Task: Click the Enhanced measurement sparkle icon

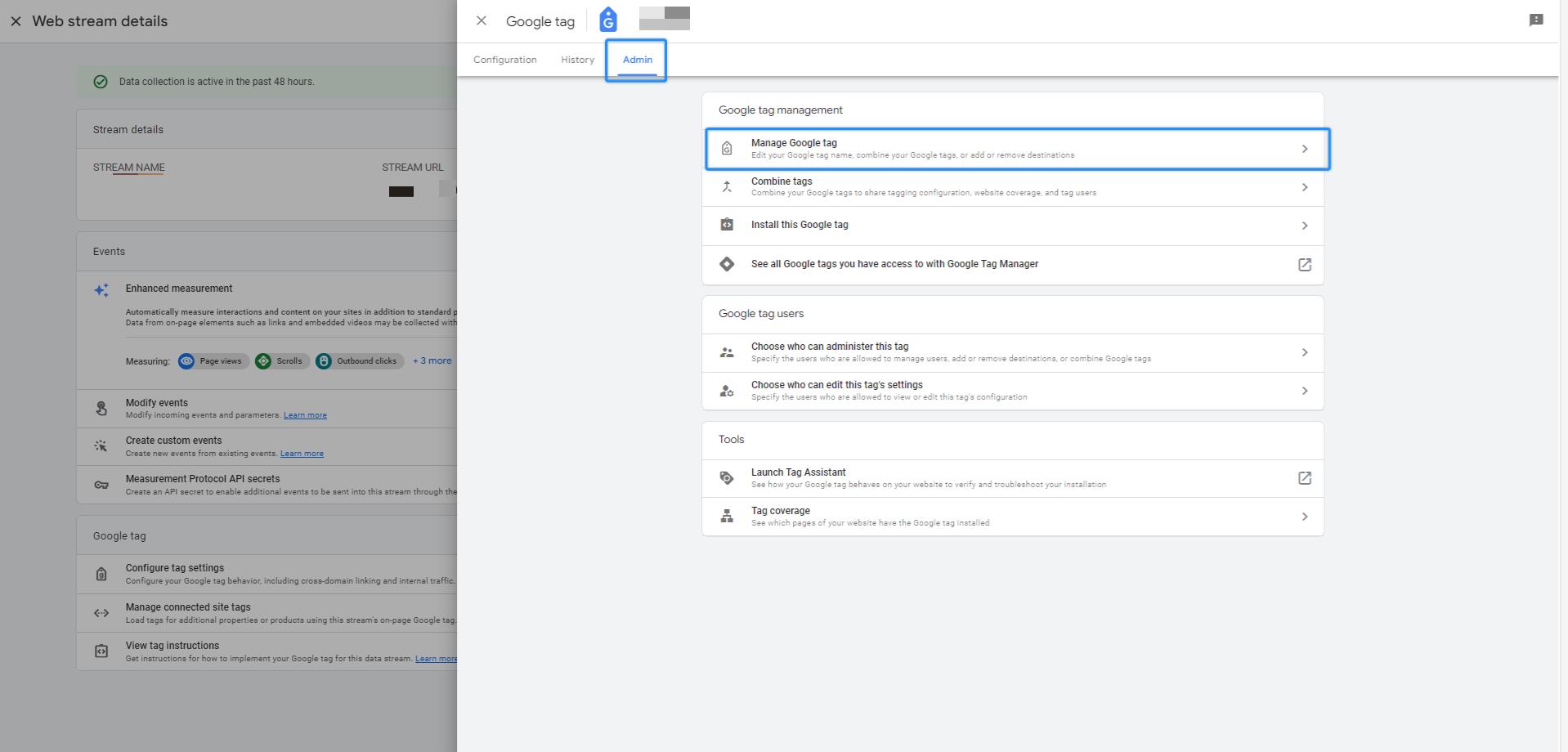Action: pyautogui.click(x=101, y=290)
